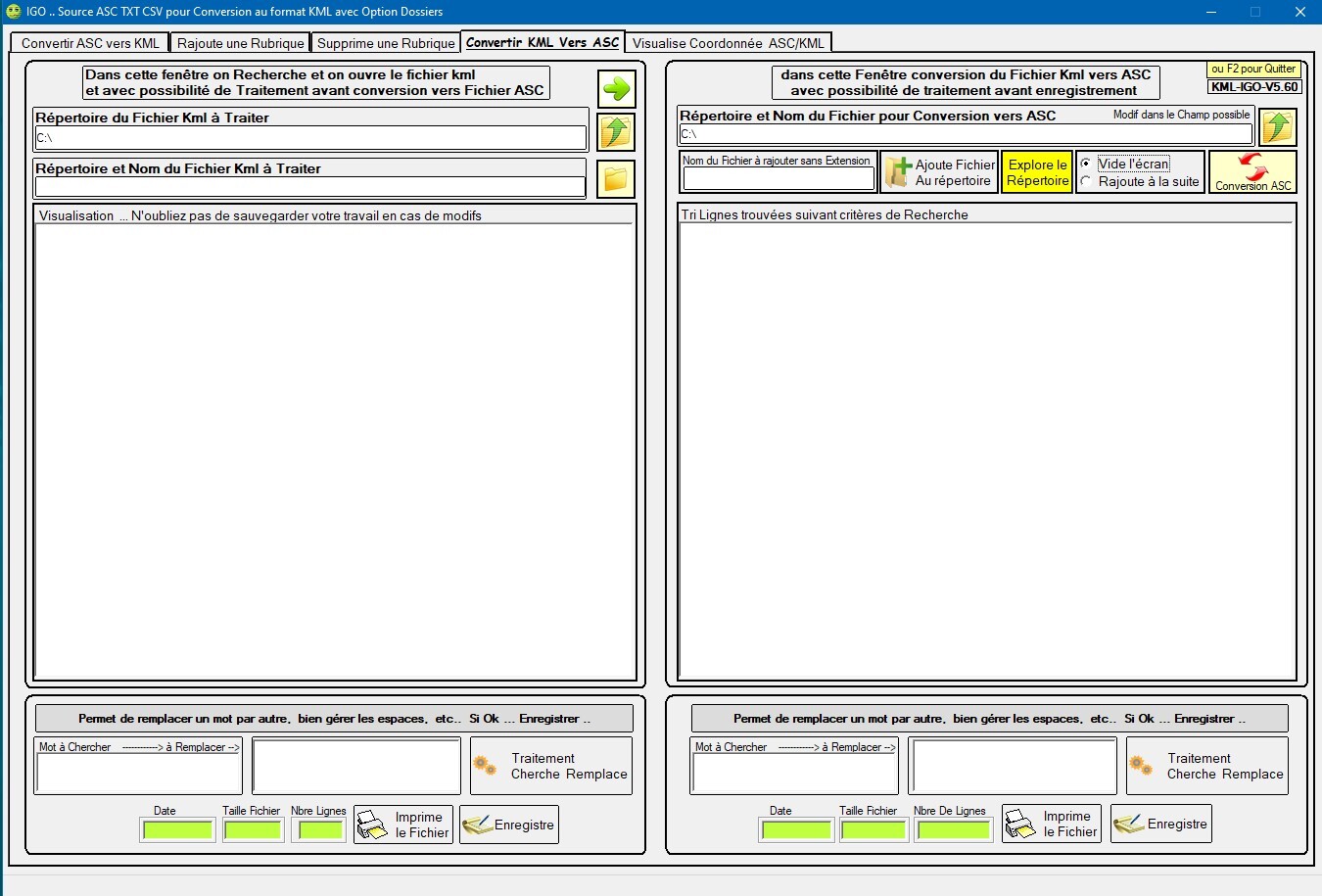Viewport: 1322px width, 896px height.
Task: Click the green Taille Fichier field in the KML source panel
Action: pos(253,830)
